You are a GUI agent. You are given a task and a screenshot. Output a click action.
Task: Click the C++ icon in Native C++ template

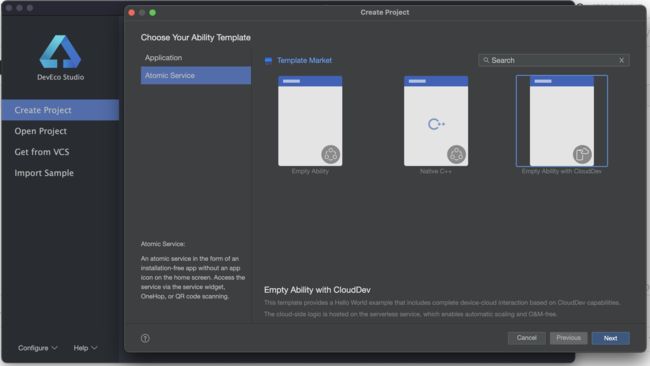tap(436, 124)
